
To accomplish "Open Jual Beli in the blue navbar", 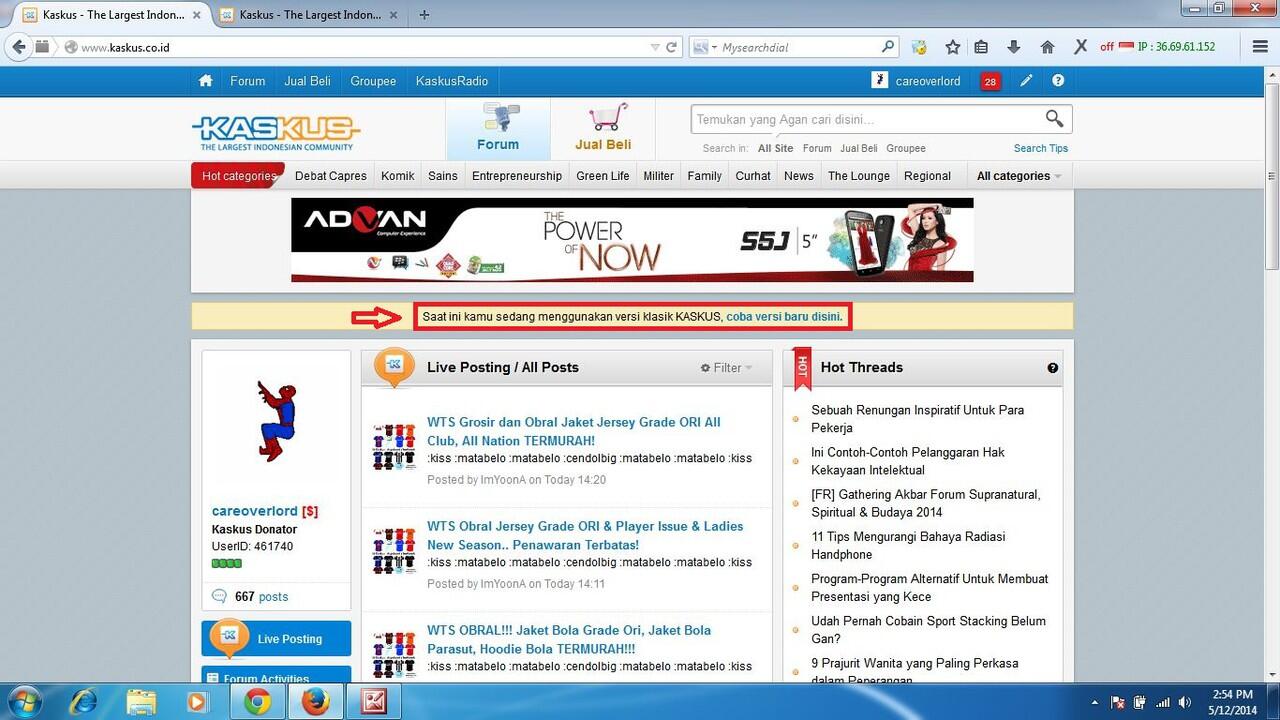I will click(x=307, y=81).
